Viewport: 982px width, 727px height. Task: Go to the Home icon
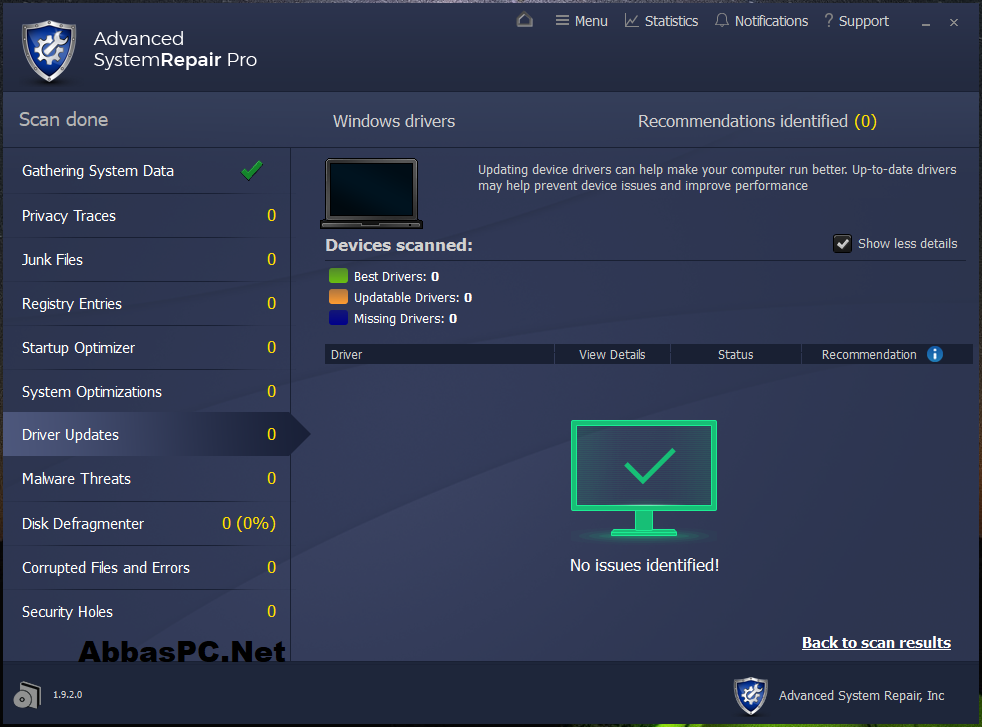(x=525, y=20)
